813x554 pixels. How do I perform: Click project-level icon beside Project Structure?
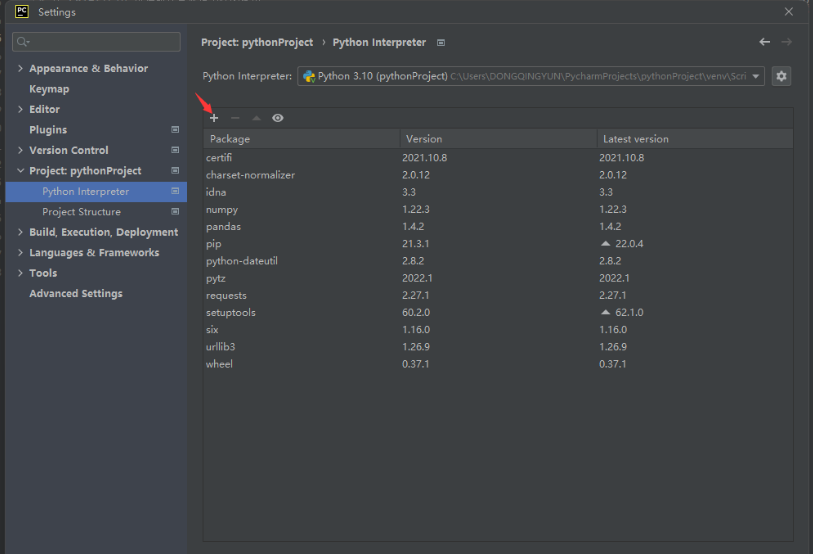[175, 212]
